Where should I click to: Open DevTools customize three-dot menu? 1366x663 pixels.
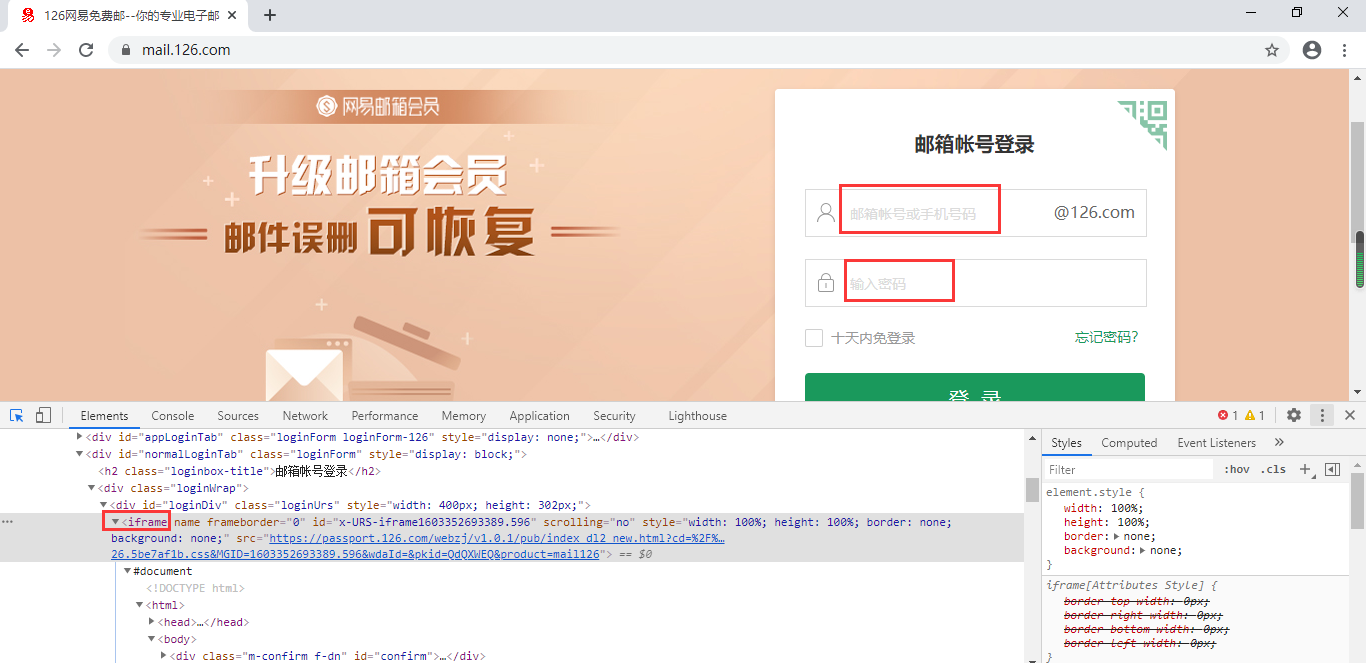(x=1322, y=415)
